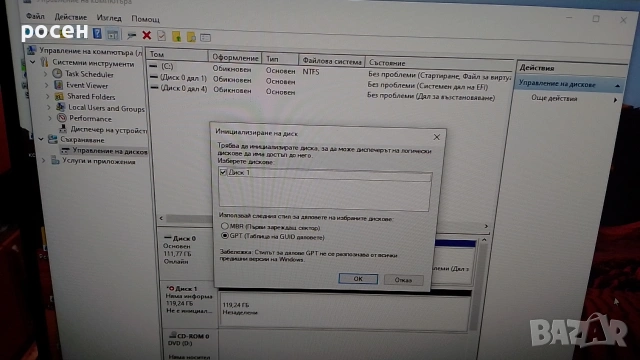640x360 pixels.
Task: Open the Действие menu
Action: (x=71, y=17)
